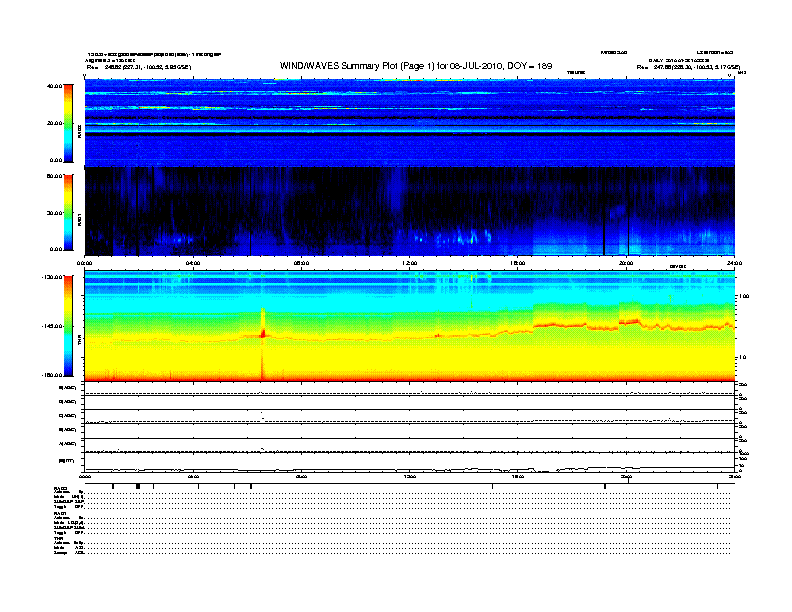The image size is (792, 612).
Task: Click the 30.00 value beside RAD1 color bar
Action: tap(54, 213)
